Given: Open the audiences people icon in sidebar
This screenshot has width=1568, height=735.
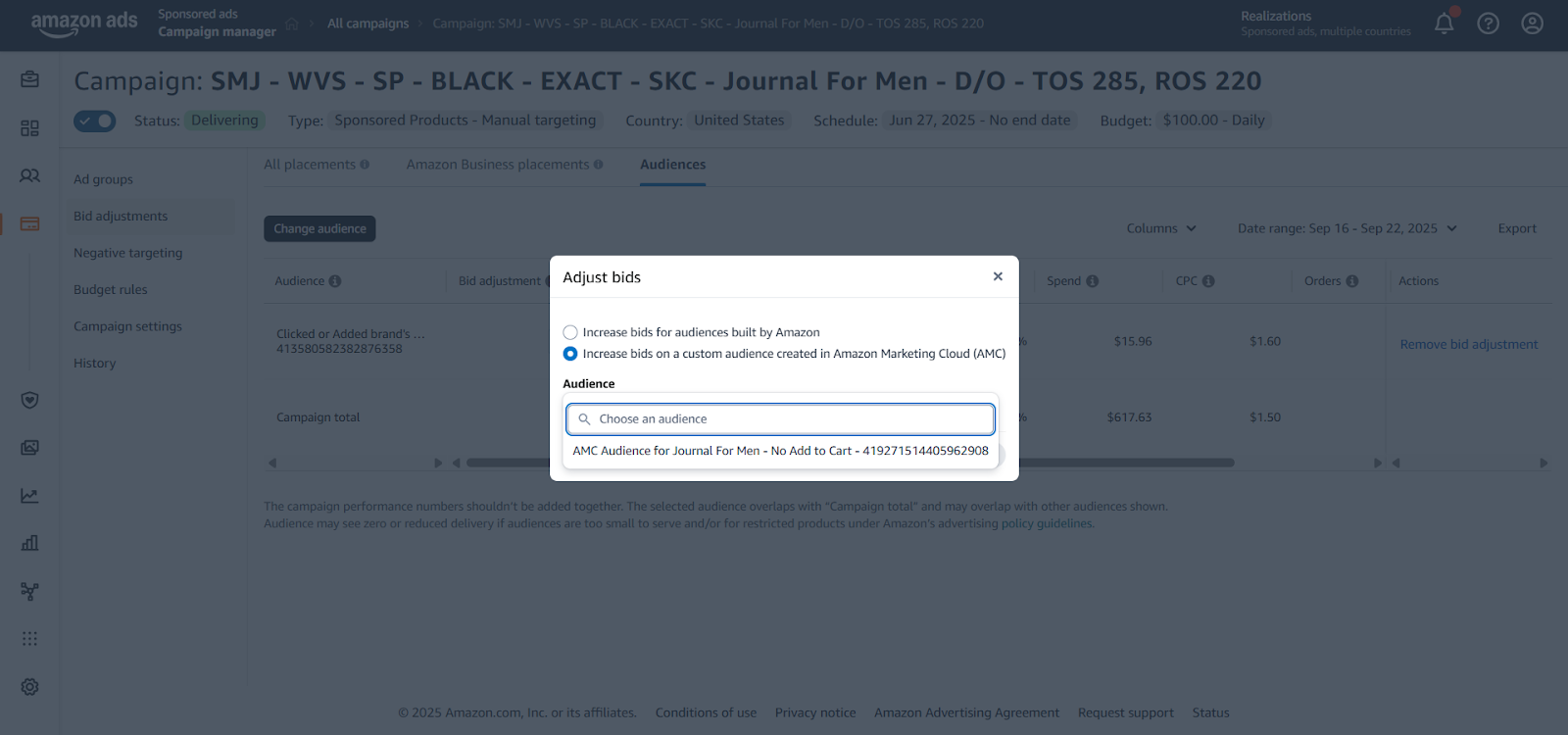Looking at the screenshot, I should [30, 175].
